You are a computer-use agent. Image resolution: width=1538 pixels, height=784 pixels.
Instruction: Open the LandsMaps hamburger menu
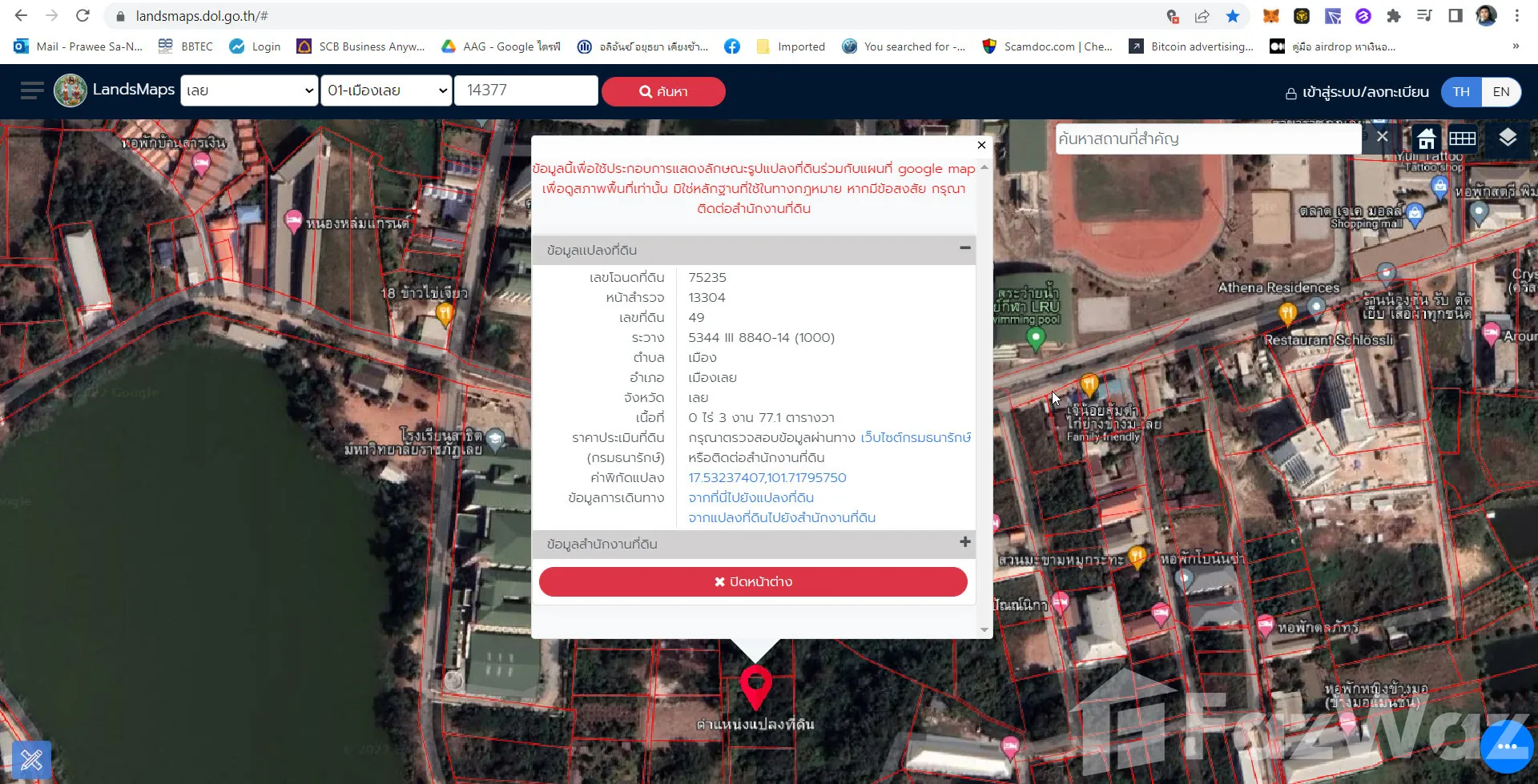(x=32, y=90)
